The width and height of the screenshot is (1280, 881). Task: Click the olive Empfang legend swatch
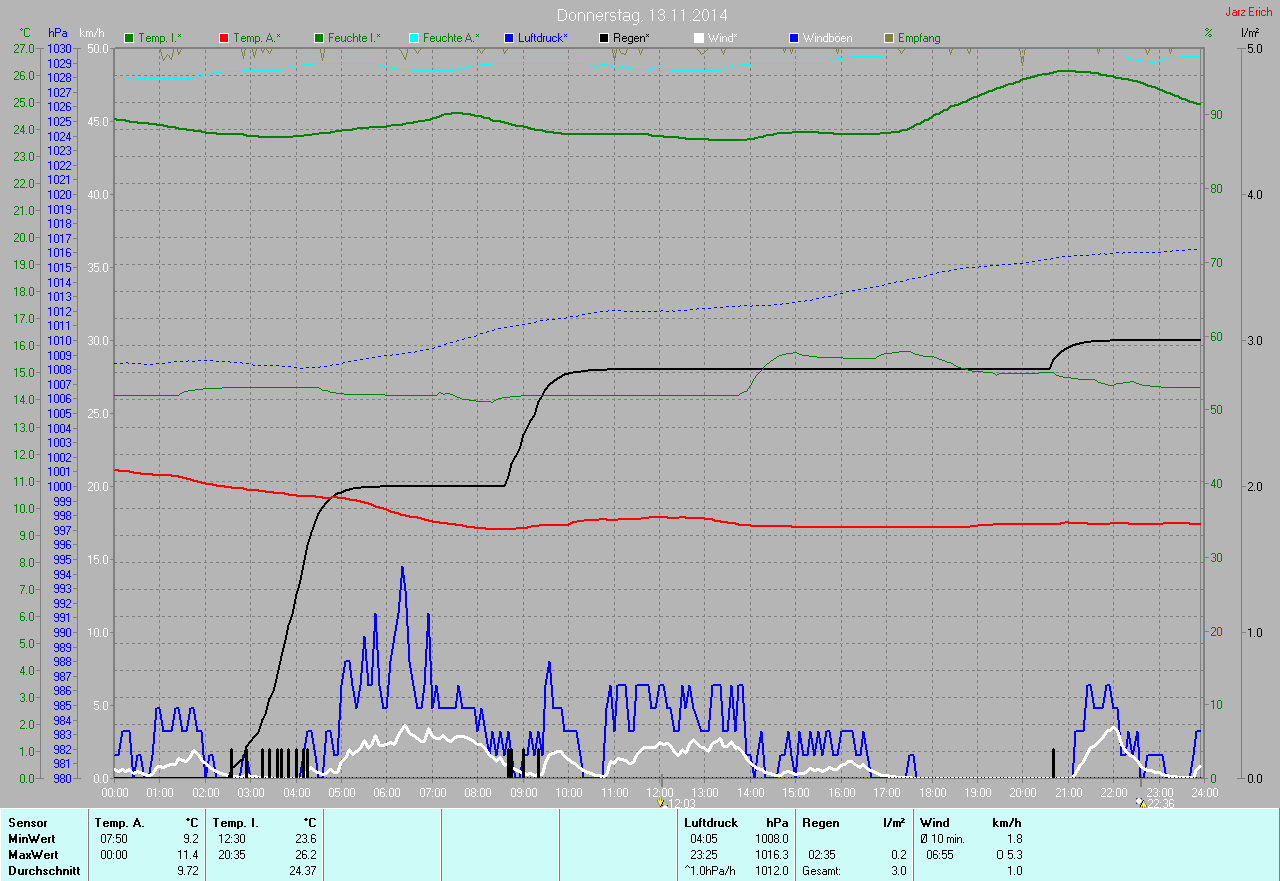tap(889, 38)
